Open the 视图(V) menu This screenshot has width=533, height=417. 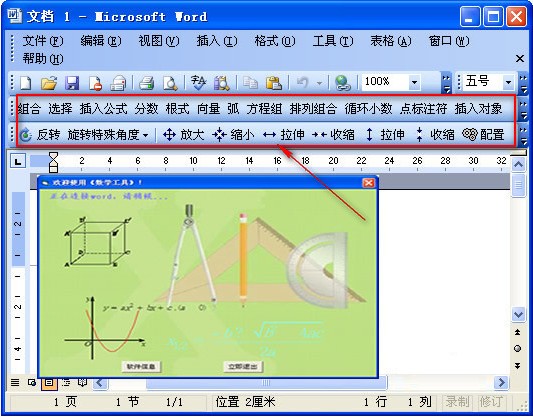point(159,41)
